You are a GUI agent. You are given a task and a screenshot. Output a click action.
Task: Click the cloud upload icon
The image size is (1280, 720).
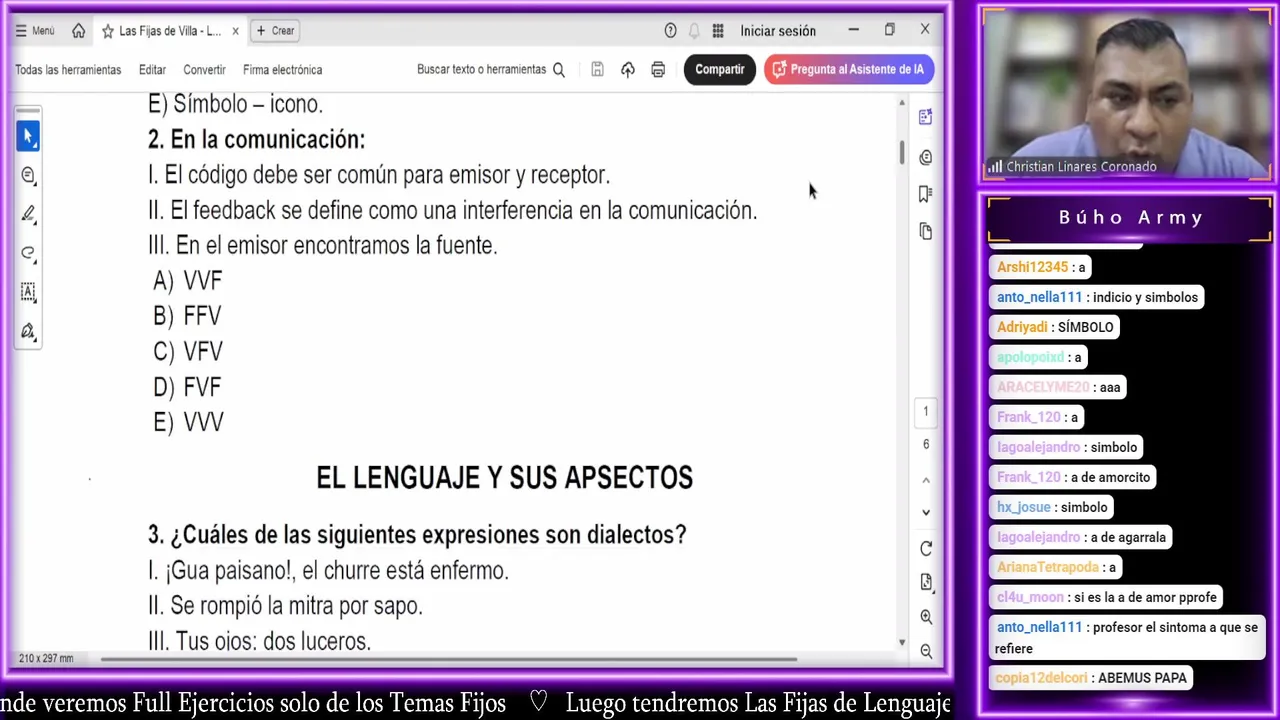click(628, 70)
